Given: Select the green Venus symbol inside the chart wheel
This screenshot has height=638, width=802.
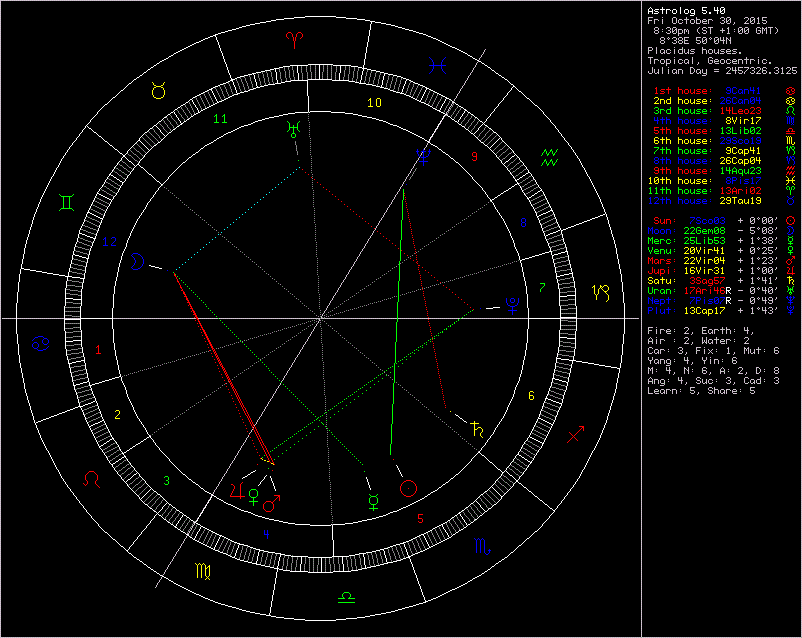Looking at the screenshot, I should pos(253,497).
